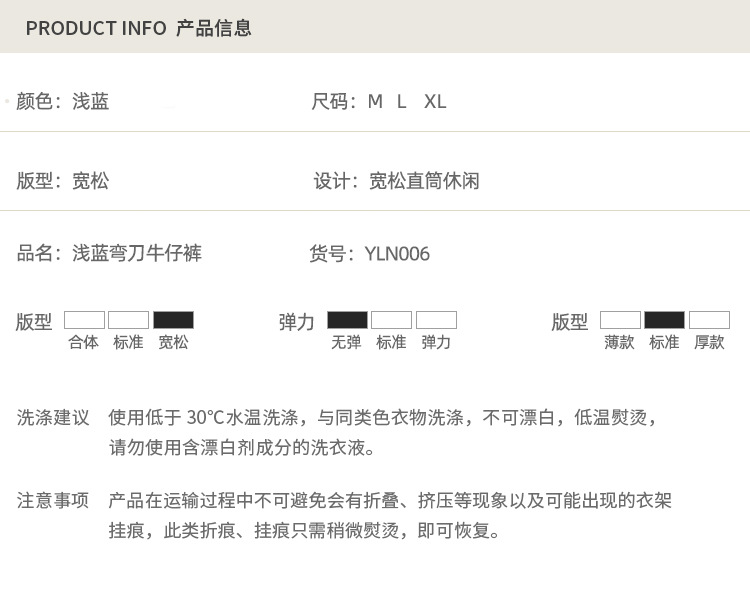Image resolution: width=750 pixels, height=614 pixels.
Task: Select the 厚款 thickness box
Action: (x=709, y=320)
